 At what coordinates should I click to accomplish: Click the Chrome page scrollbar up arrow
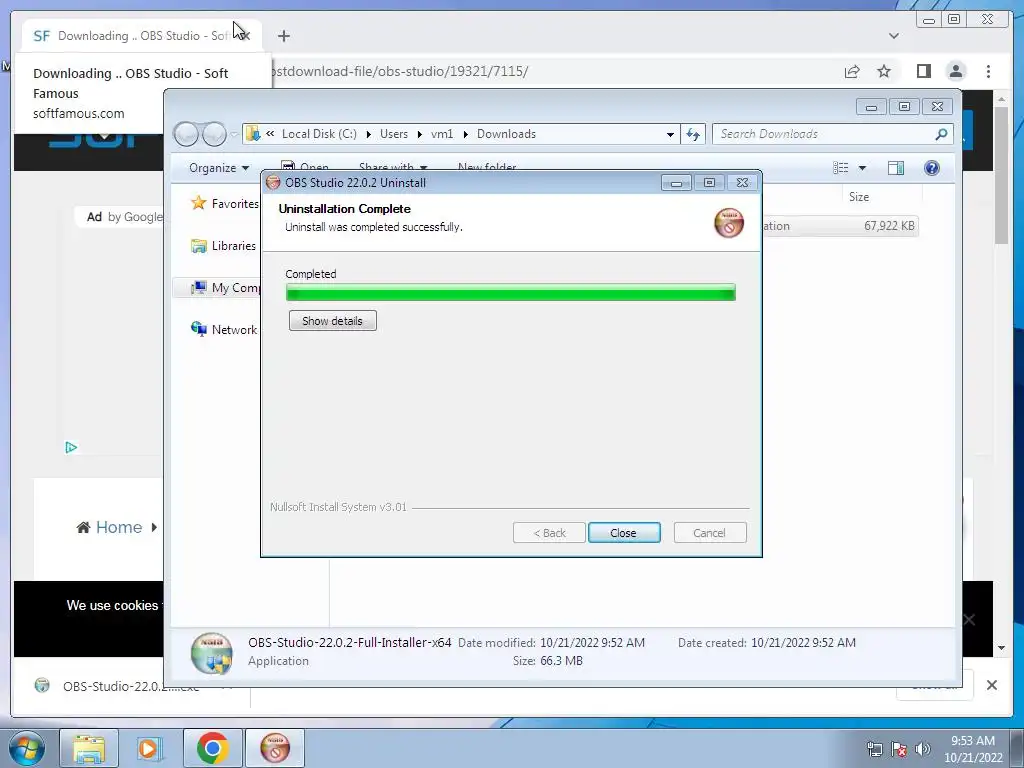1001,99
